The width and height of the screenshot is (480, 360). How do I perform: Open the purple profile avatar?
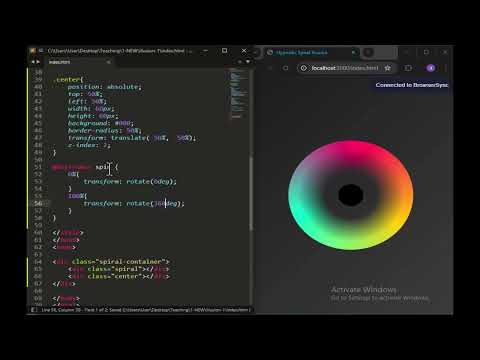click(x=431, y=68)
